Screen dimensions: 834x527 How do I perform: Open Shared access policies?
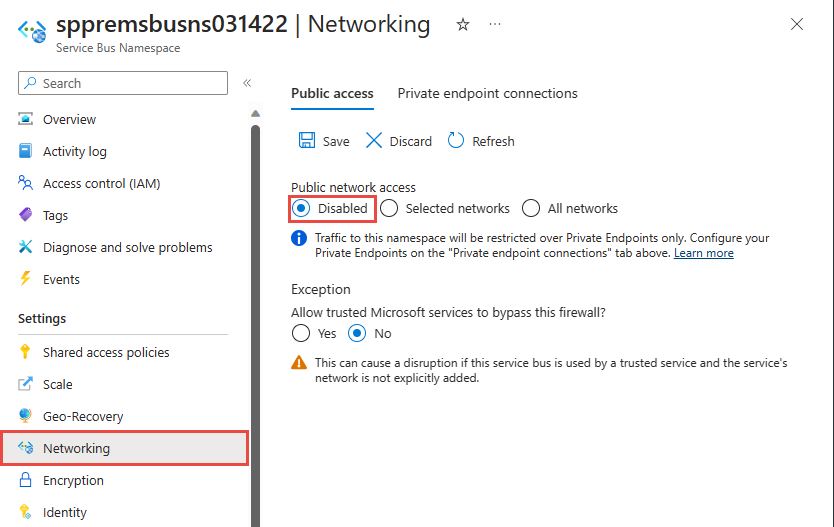click(106, 352)
